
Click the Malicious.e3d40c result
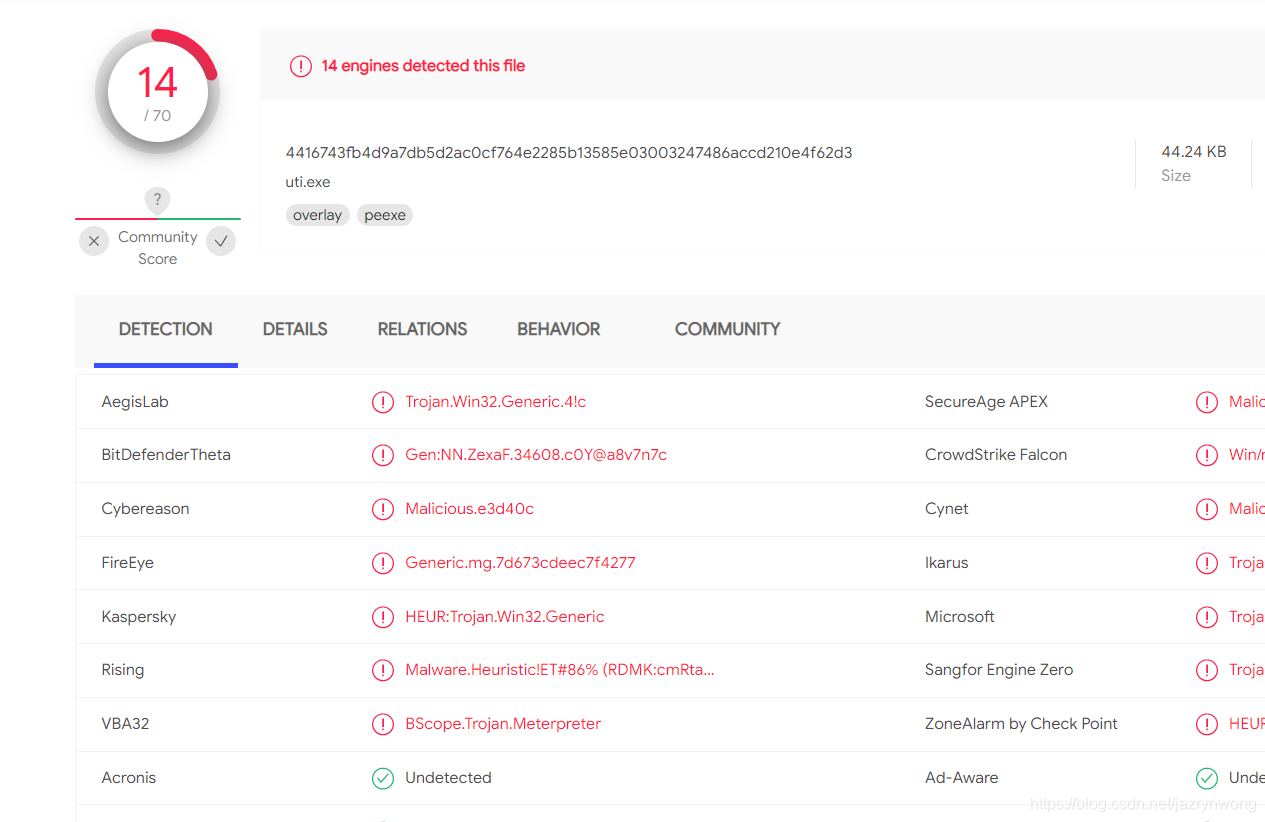470,509
